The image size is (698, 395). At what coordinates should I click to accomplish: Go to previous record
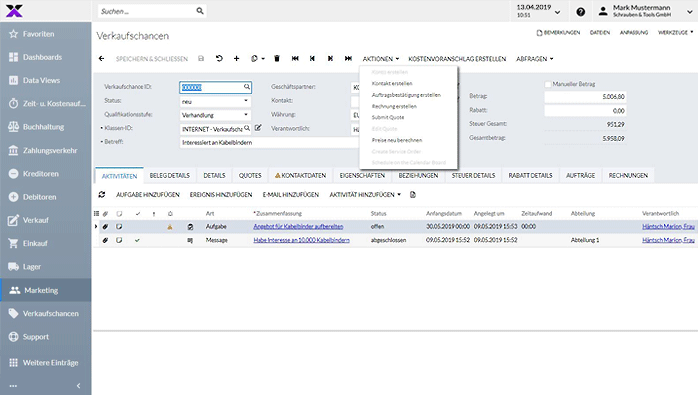[312, 58]
